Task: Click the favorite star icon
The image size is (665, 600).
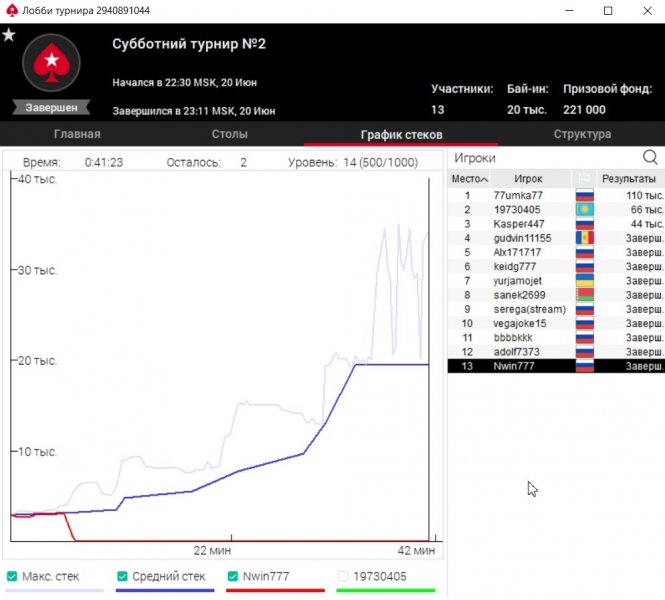Action: tap(9, 35)
